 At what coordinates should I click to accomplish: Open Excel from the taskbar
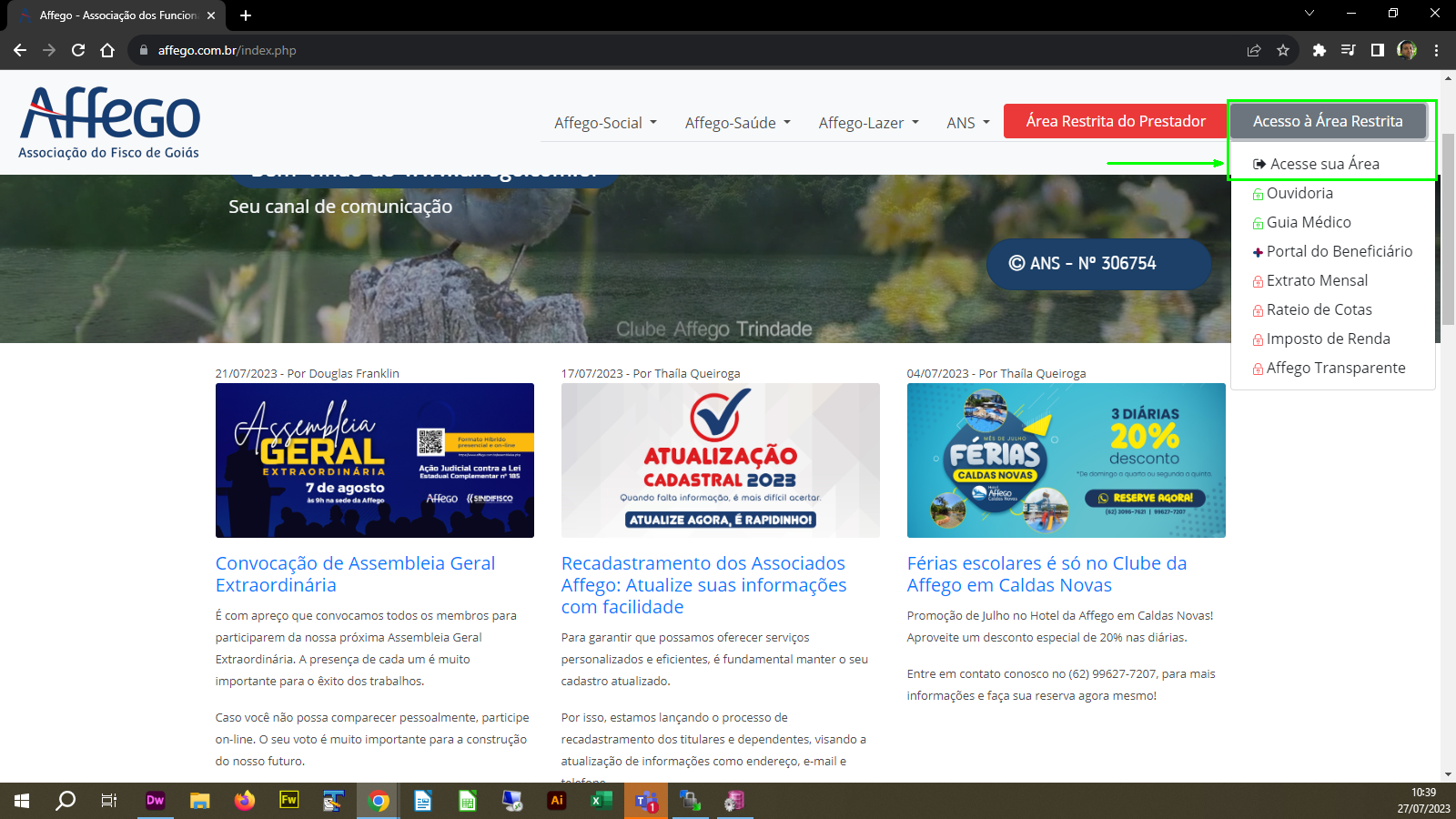(601, 801)
